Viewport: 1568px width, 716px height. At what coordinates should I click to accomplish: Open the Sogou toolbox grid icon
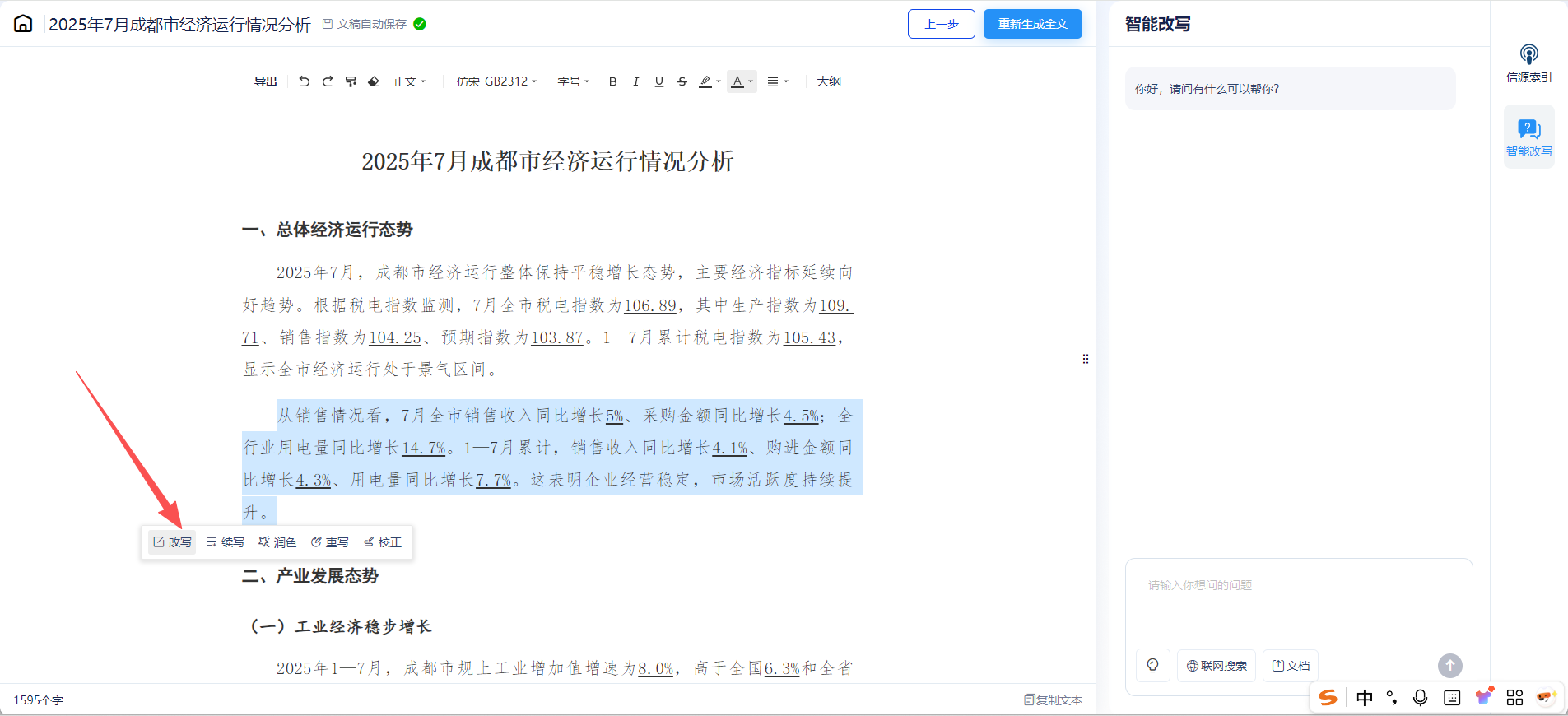coord(1514,698)
